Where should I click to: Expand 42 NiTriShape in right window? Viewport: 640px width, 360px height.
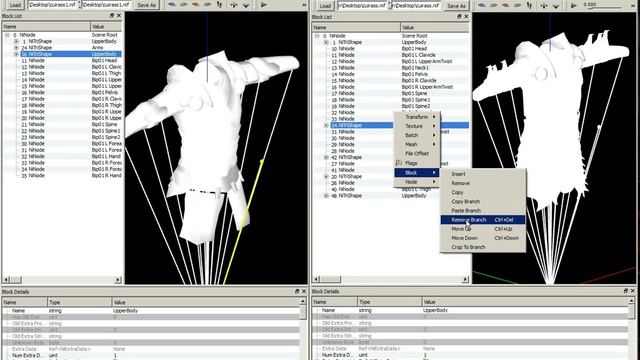(327, 157)
